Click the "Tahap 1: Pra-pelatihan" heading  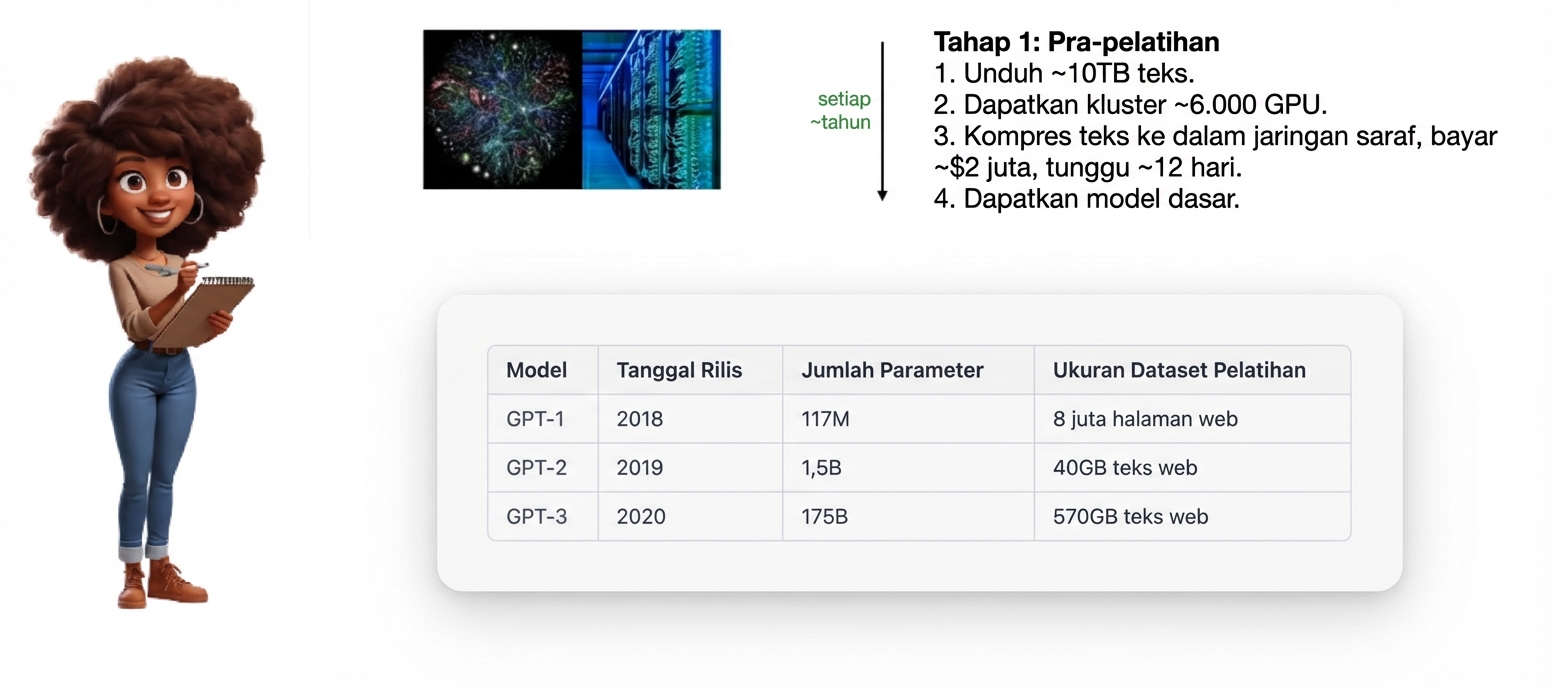[x=1076, y=42]
